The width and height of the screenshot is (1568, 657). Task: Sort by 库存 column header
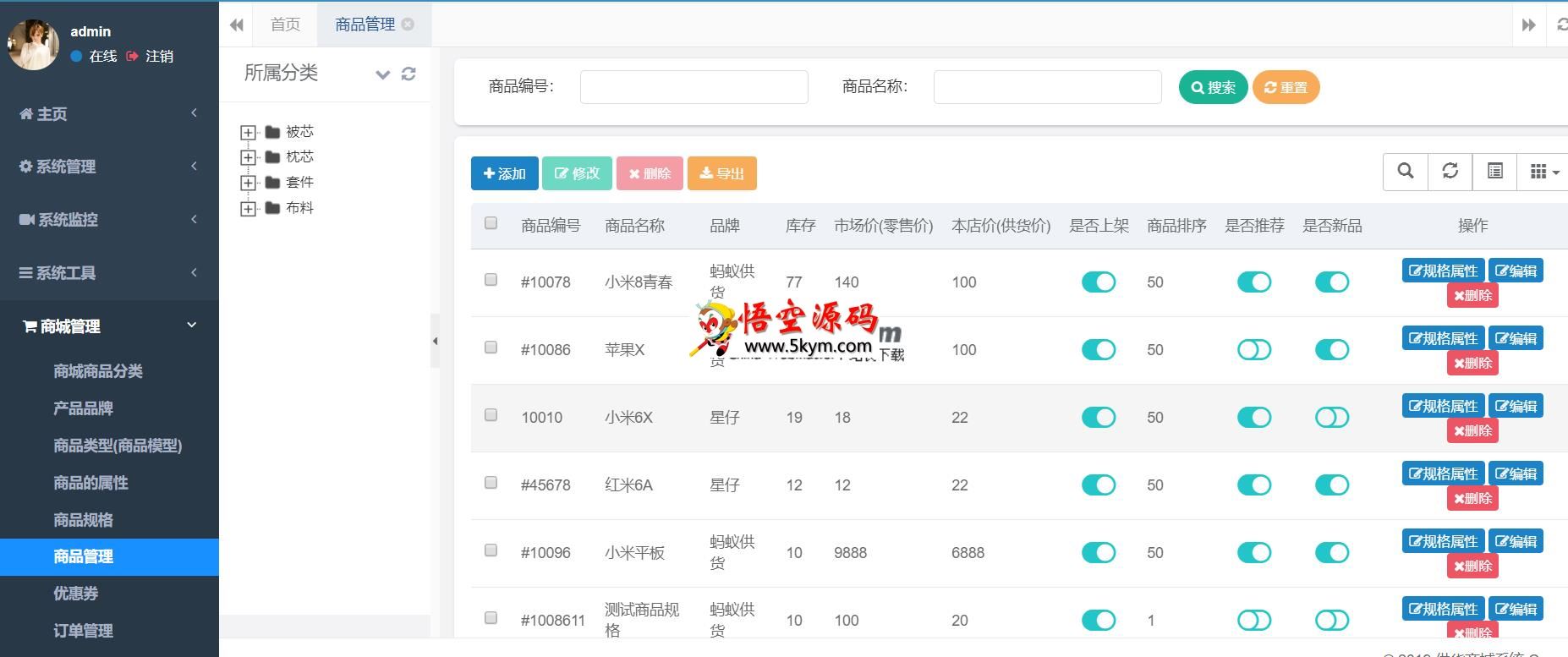pos(800,226)
